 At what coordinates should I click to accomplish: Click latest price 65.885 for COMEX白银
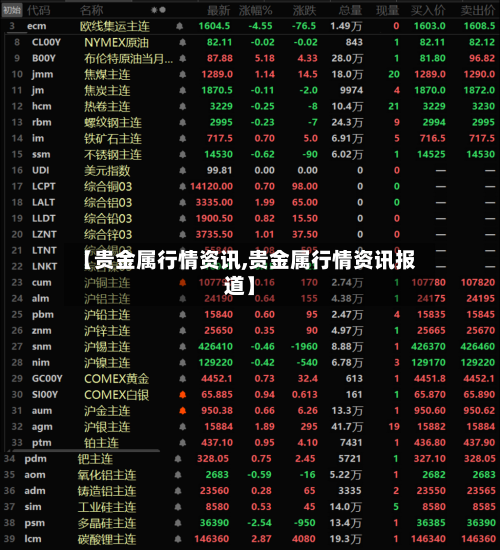pyautogui.click(x=217, y=395)
